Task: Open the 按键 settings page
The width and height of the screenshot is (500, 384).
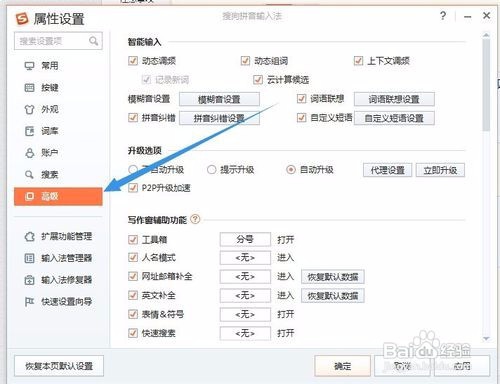Action: coord(58,88)
